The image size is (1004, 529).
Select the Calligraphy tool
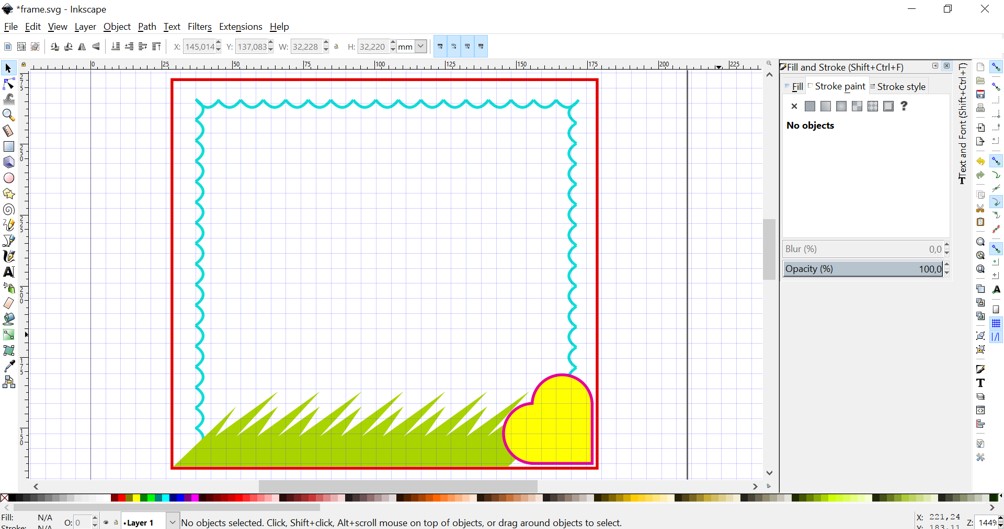(8, 256)
